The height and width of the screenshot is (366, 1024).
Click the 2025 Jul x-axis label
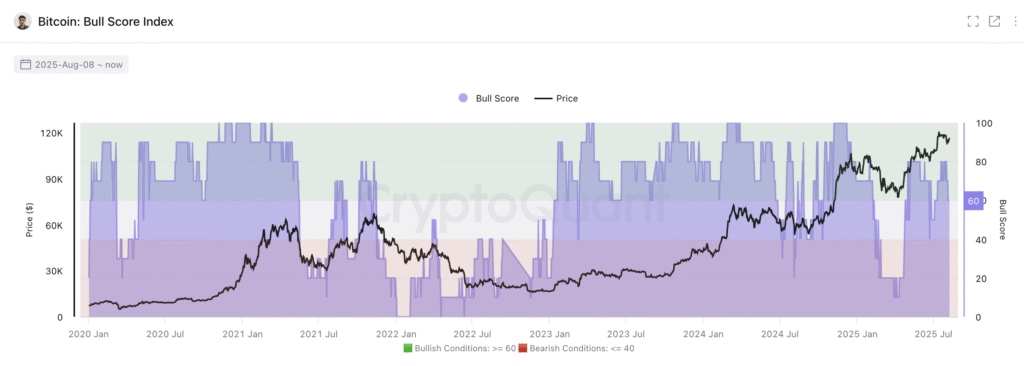pyautogui.click(x=933, y=335)
